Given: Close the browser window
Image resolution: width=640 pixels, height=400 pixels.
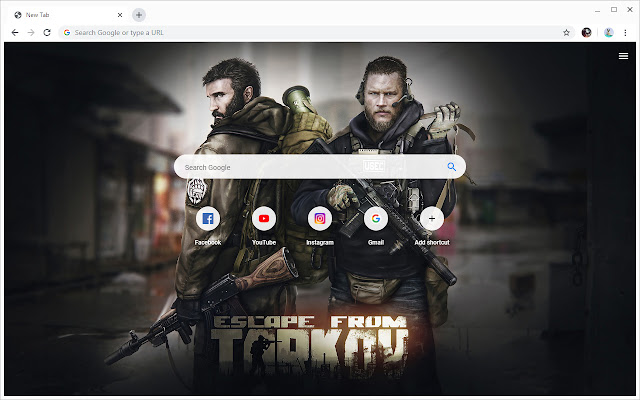Looking at the screenshot, I should pos(630,9).
